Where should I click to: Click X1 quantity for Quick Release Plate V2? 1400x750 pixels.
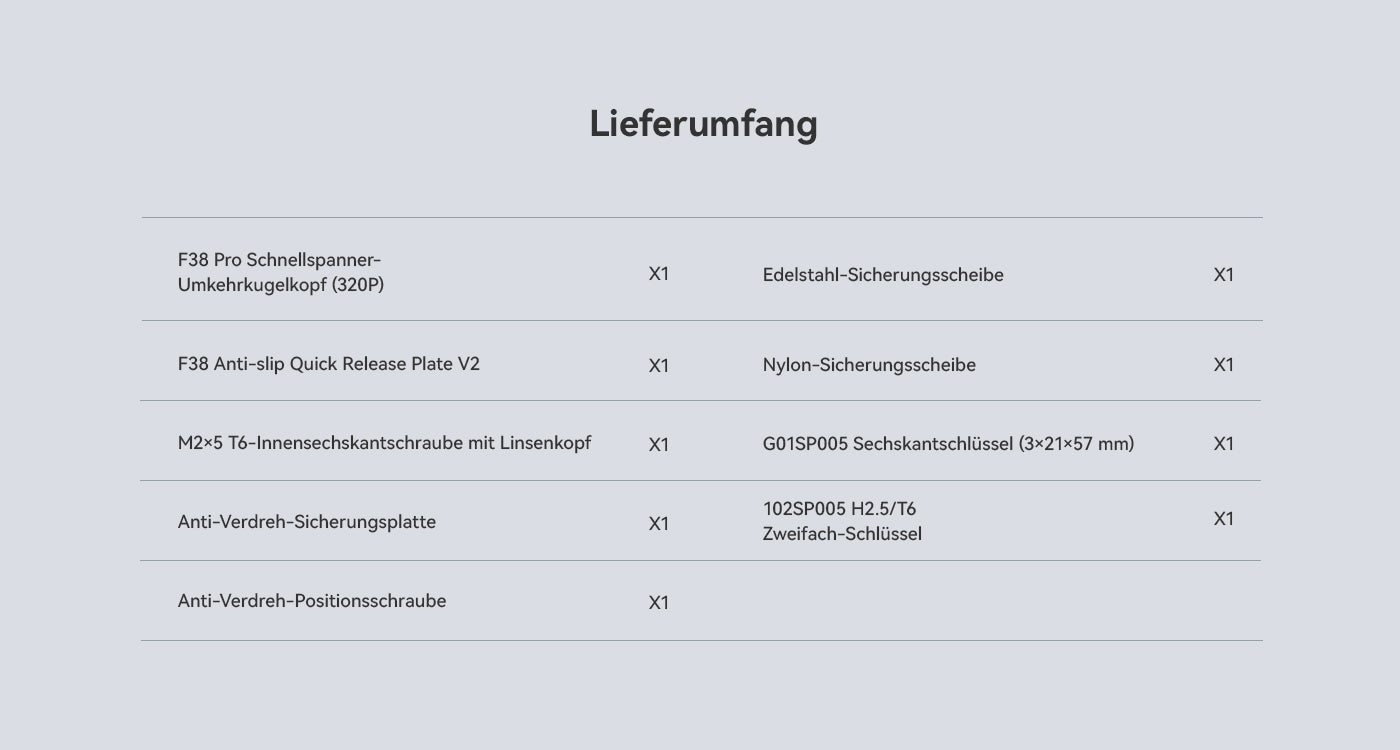click(x=658, y=366)
